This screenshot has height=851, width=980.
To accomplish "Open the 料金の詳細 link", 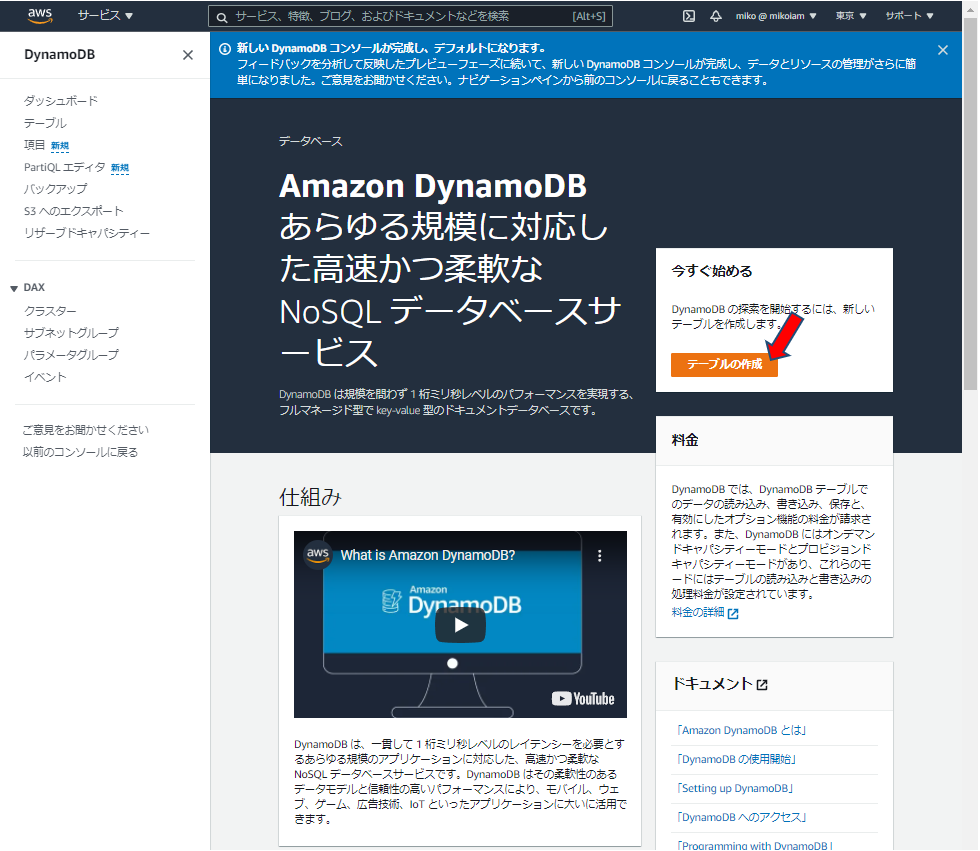I will click(698, 612).
